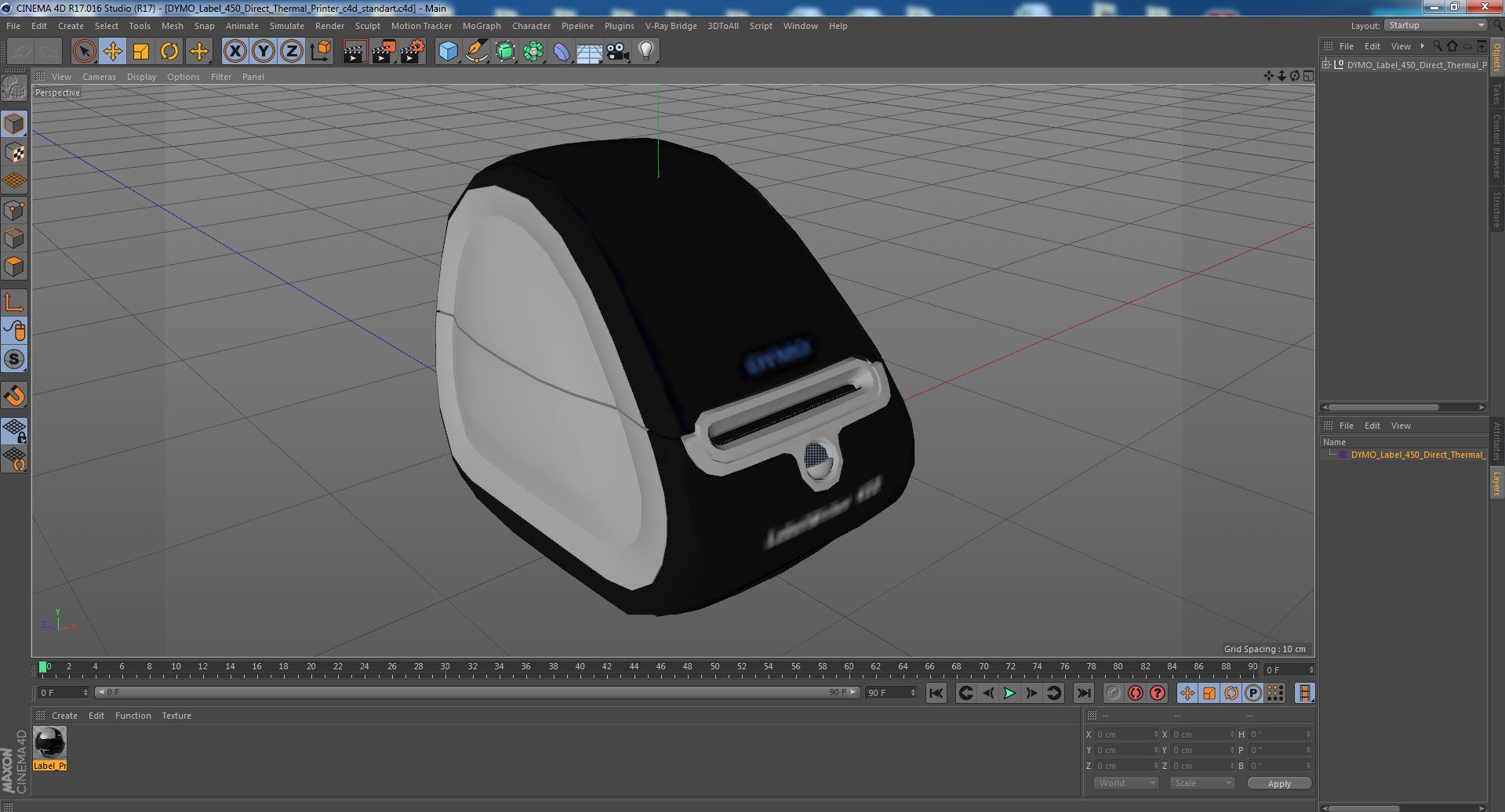Switch to Polygons mode
The image size is (1505, 812).
click(14, 266)
